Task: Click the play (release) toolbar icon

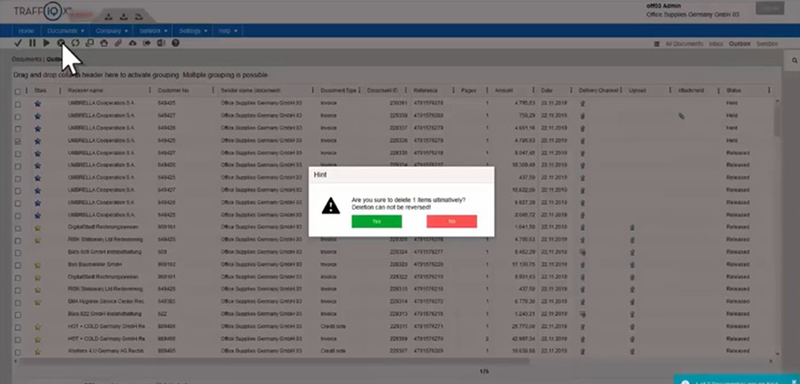Action: coord(46,43)
